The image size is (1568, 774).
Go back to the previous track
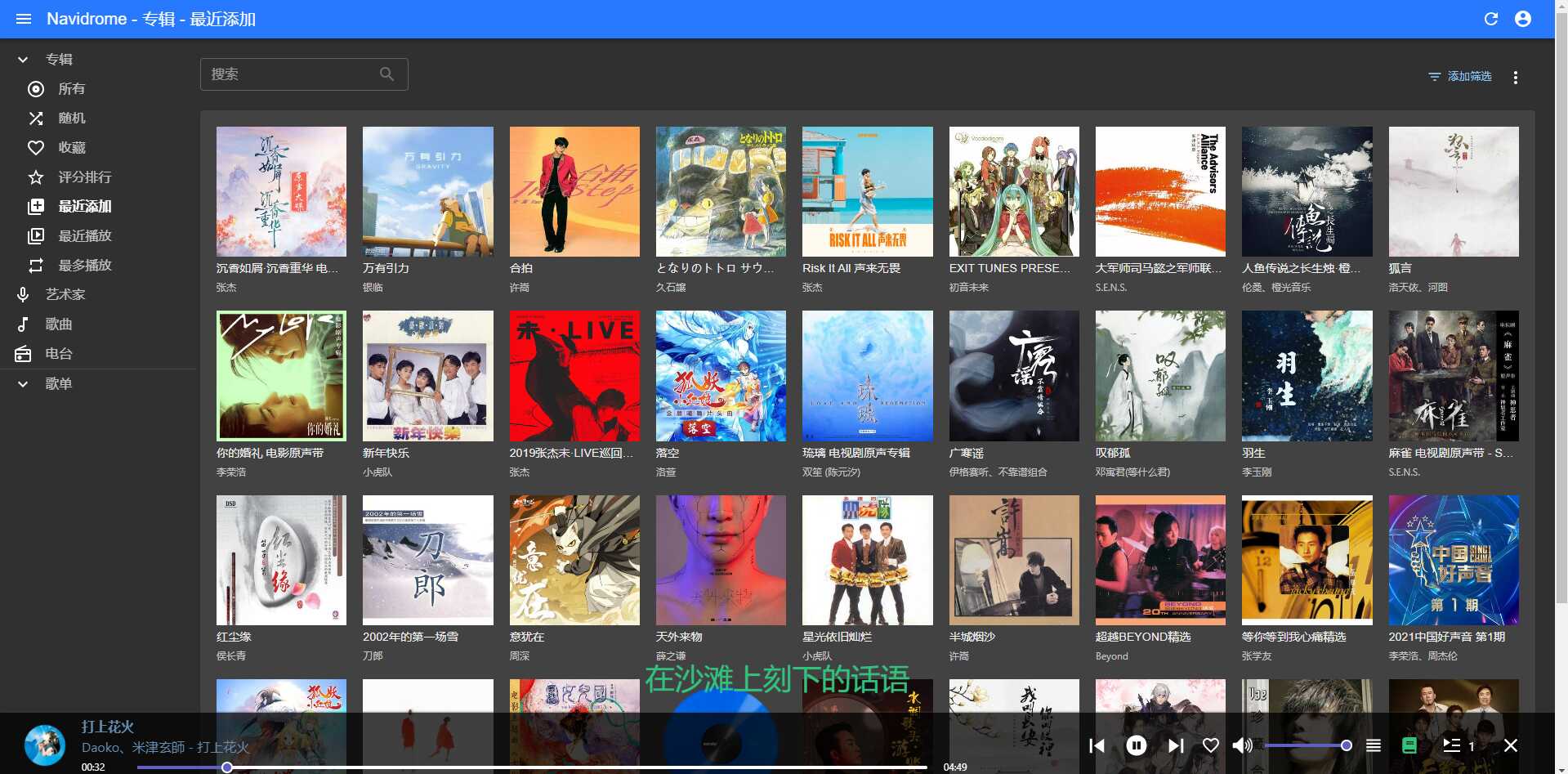tap(1097, 745)
